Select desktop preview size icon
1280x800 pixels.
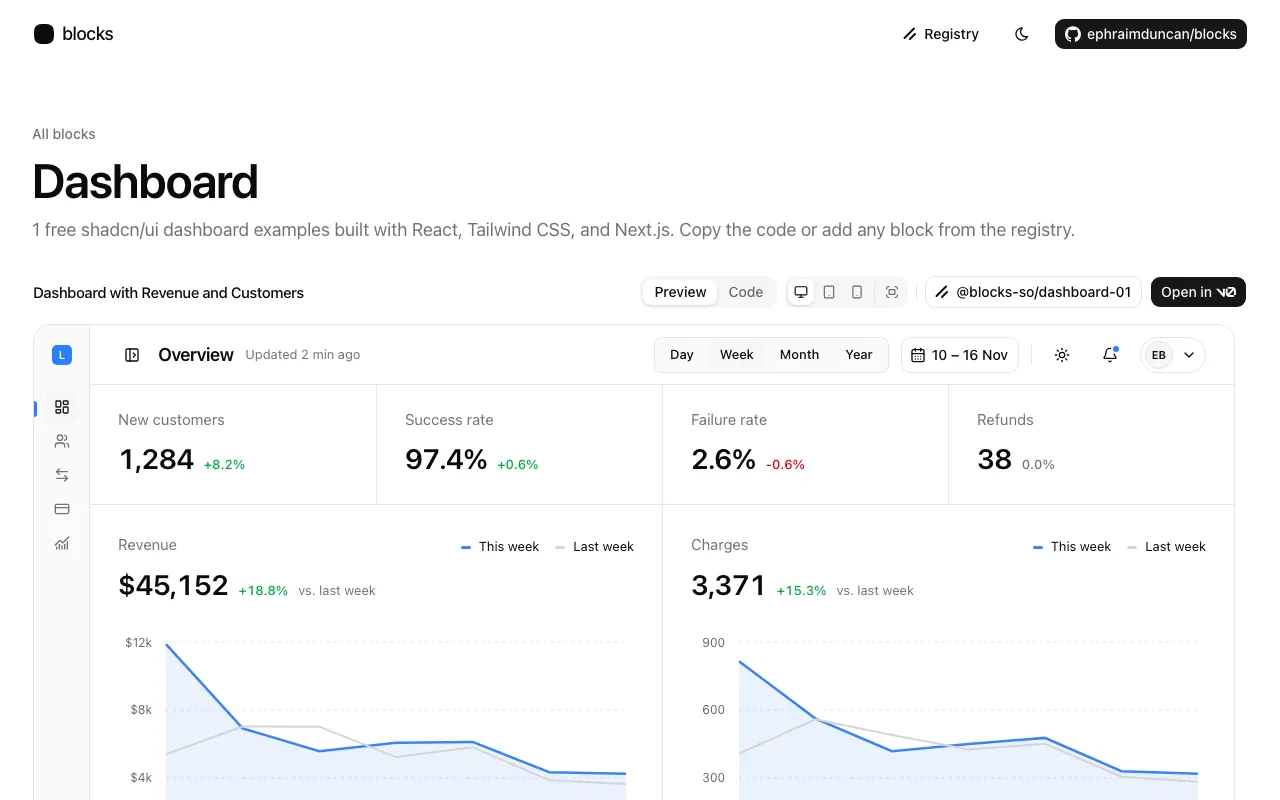click(x=801, y=292)
